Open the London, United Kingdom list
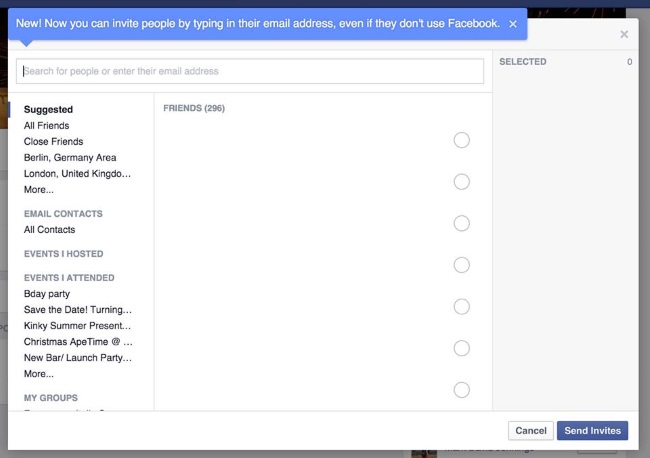This screenshot has height=458, width=650. click(77, 174)
